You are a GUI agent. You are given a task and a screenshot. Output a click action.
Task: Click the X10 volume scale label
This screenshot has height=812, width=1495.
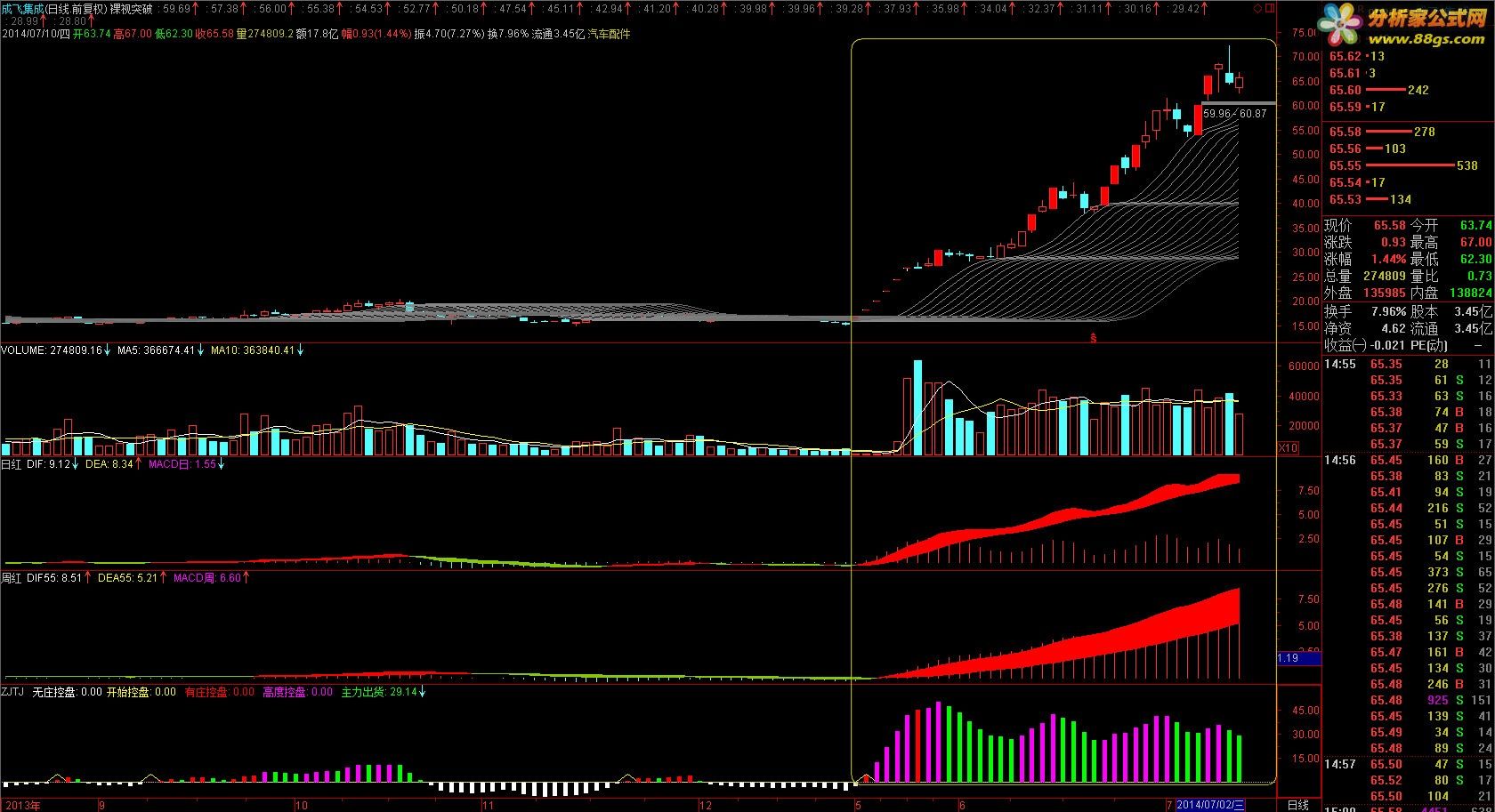pos(1288,448)
